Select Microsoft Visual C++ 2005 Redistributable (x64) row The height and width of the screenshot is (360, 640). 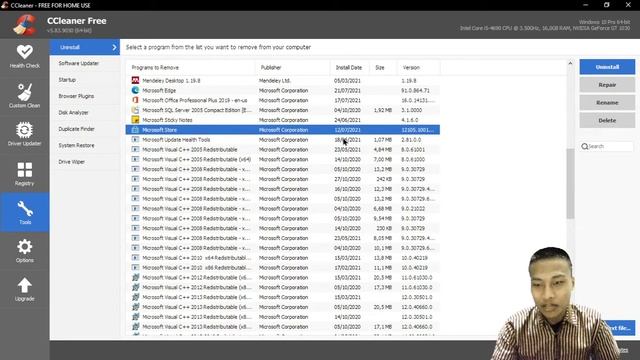tap(283, 159)
